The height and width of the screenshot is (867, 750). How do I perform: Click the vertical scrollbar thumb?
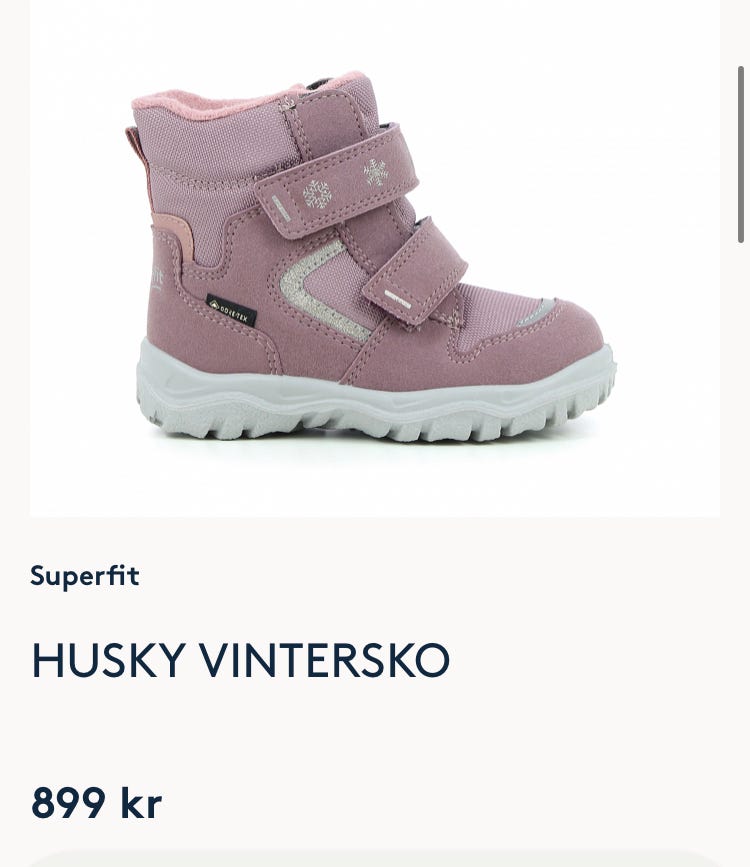coord(741,154)
